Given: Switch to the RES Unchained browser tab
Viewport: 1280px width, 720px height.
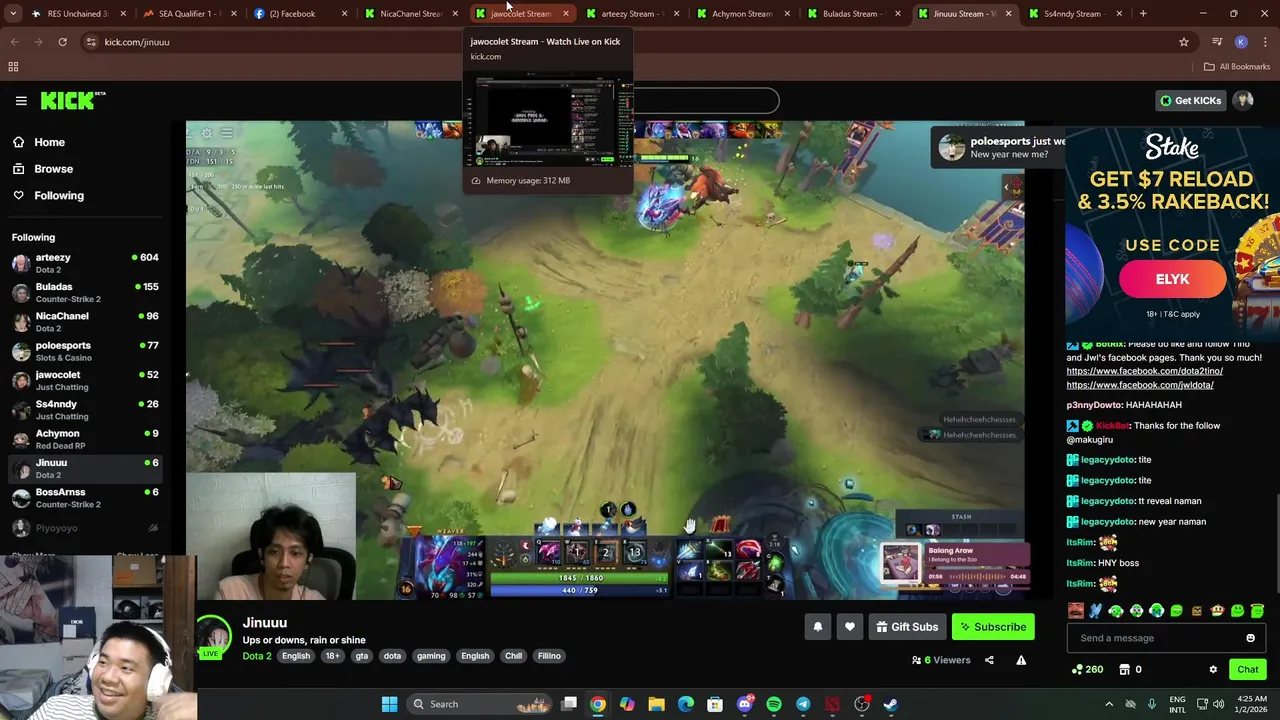Looking at the screenshot, I should pyautogui.click(x=75, y=14).
